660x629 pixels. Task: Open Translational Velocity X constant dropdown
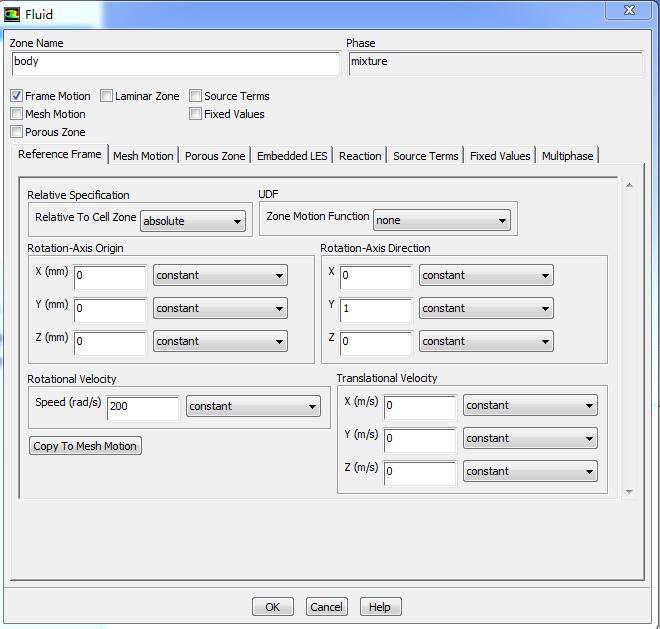[530, 405]
